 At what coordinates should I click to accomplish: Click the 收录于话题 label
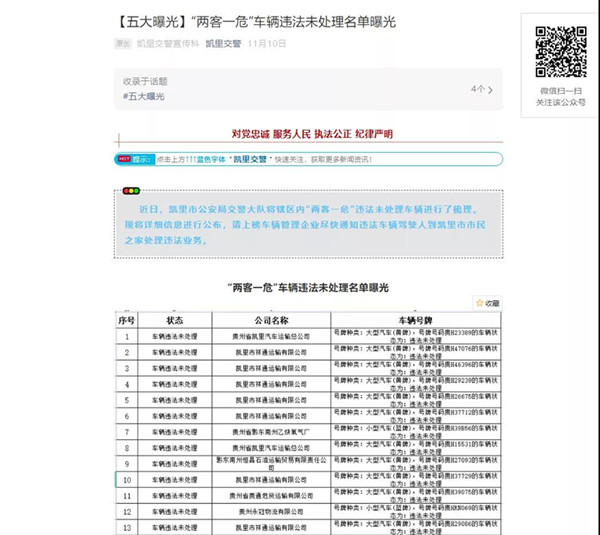coord(145,81)
